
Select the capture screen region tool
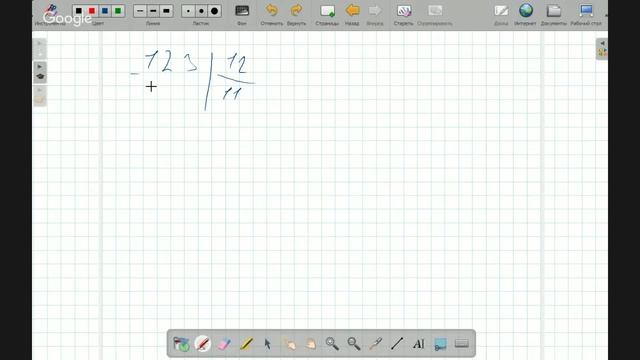click(x=440, y=344)
